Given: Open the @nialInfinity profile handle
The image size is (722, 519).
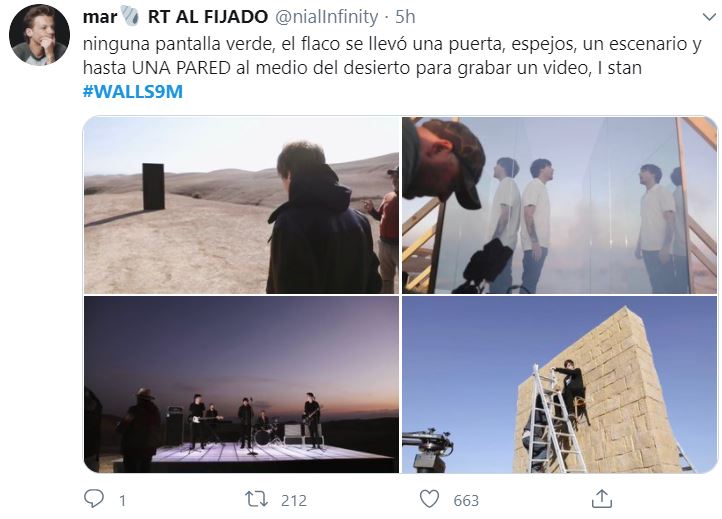Looking at the screenshot, I should click(326, 17).
